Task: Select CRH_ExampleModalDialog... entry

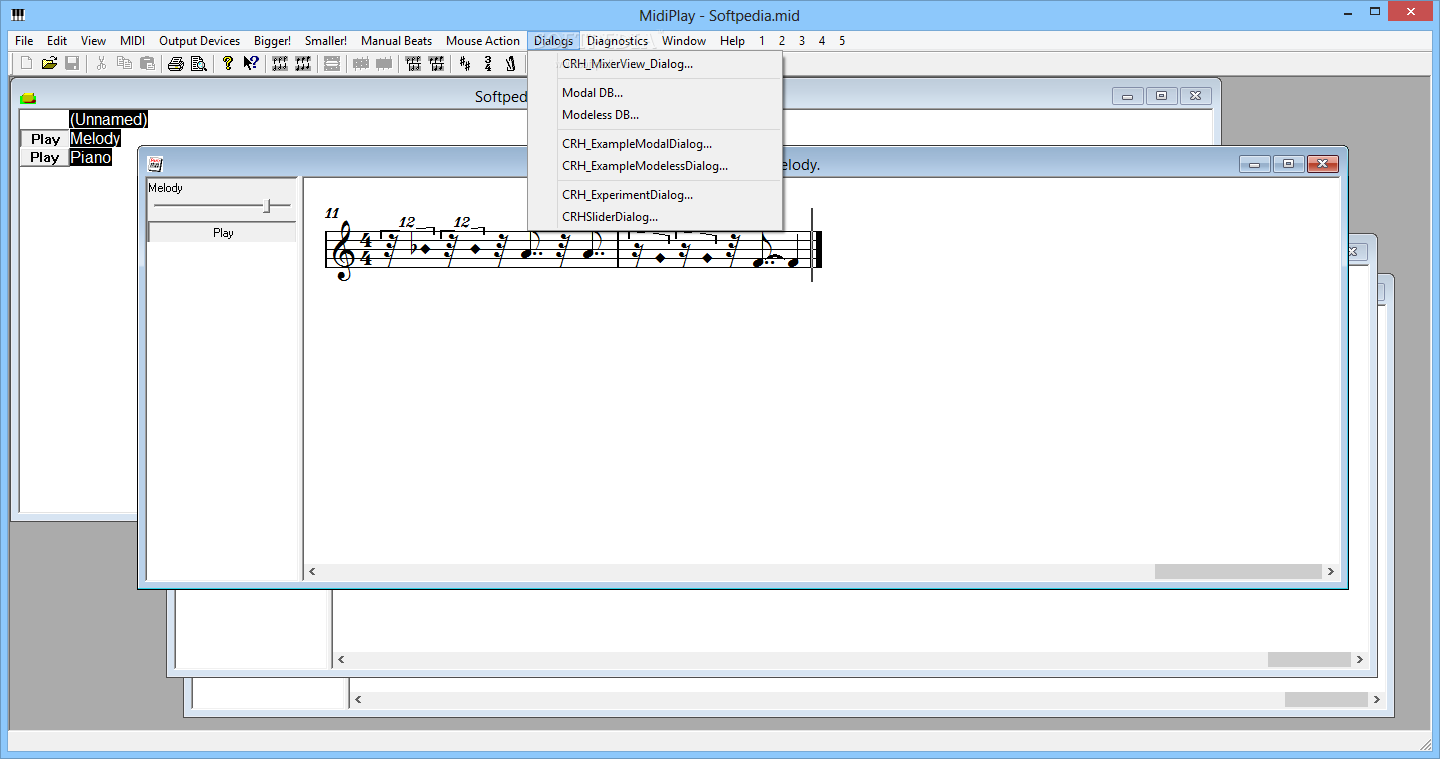Action: [x=655, y=144]
